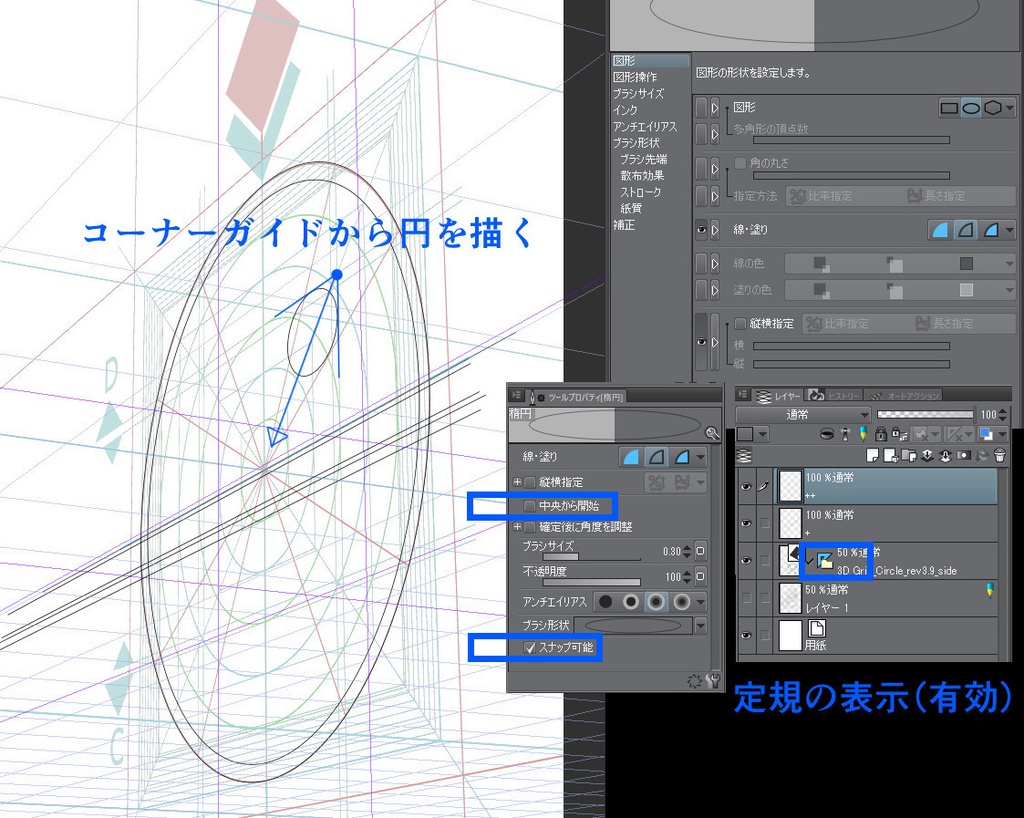The height and width of the screenshot is (818, 1024).
Task: Hide the 用紙 layer with its eye toggle
Action: [745, 637]
